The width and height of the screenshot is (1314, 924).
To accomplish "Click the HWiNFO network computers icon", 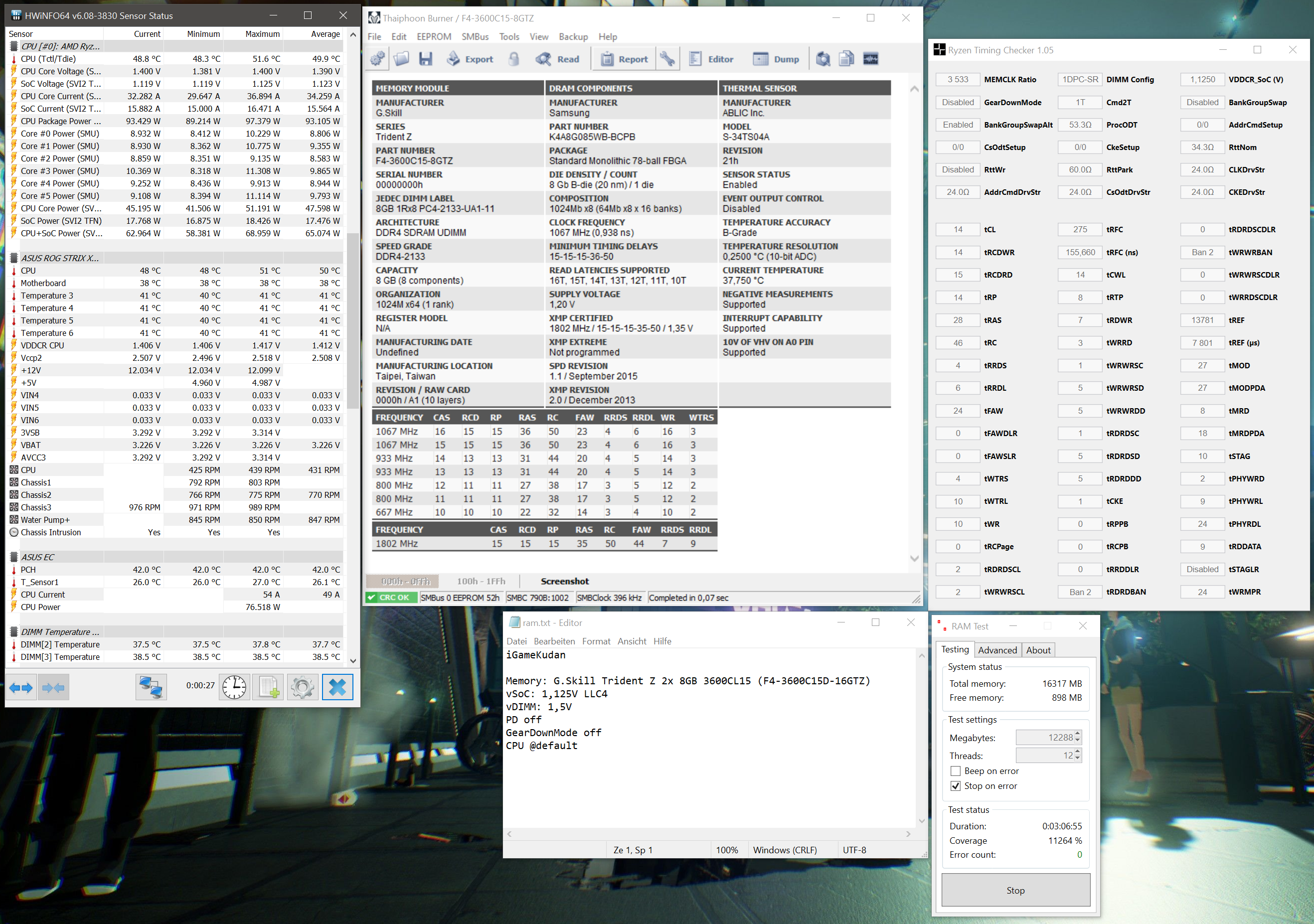I will (x=151, y=687).
